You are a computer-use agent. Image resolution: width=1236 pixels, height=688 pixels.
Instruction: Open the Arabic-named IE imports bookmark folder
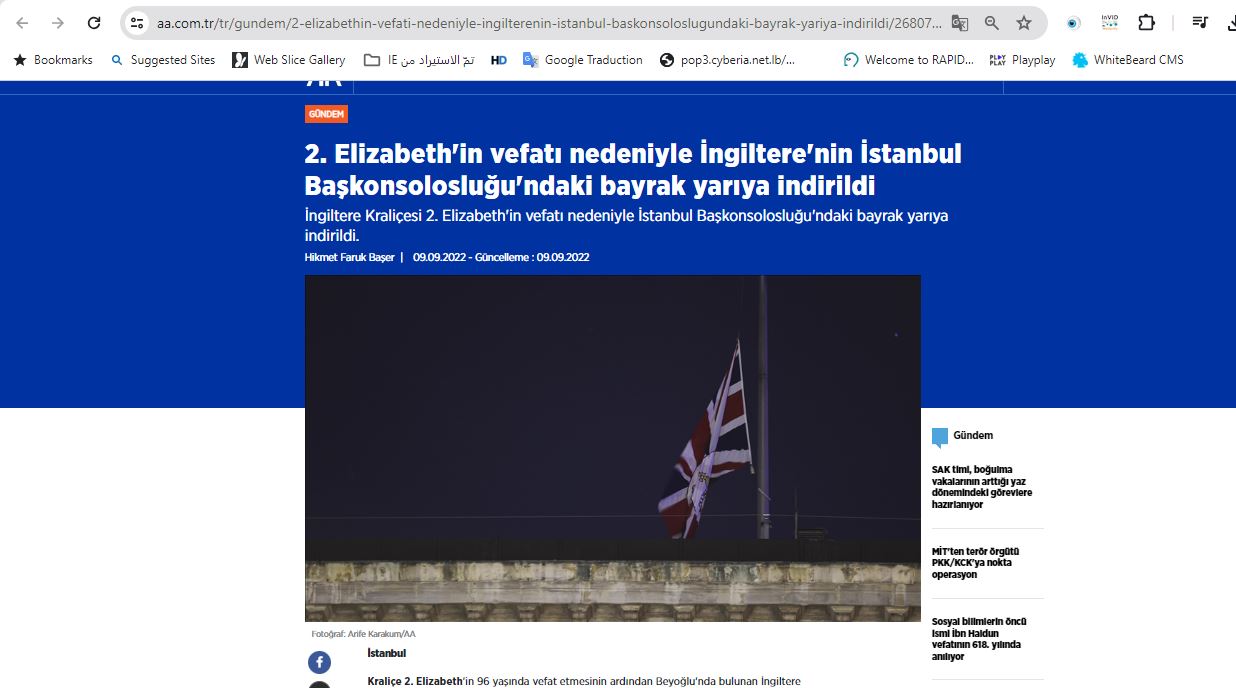[x=418, y=60]
